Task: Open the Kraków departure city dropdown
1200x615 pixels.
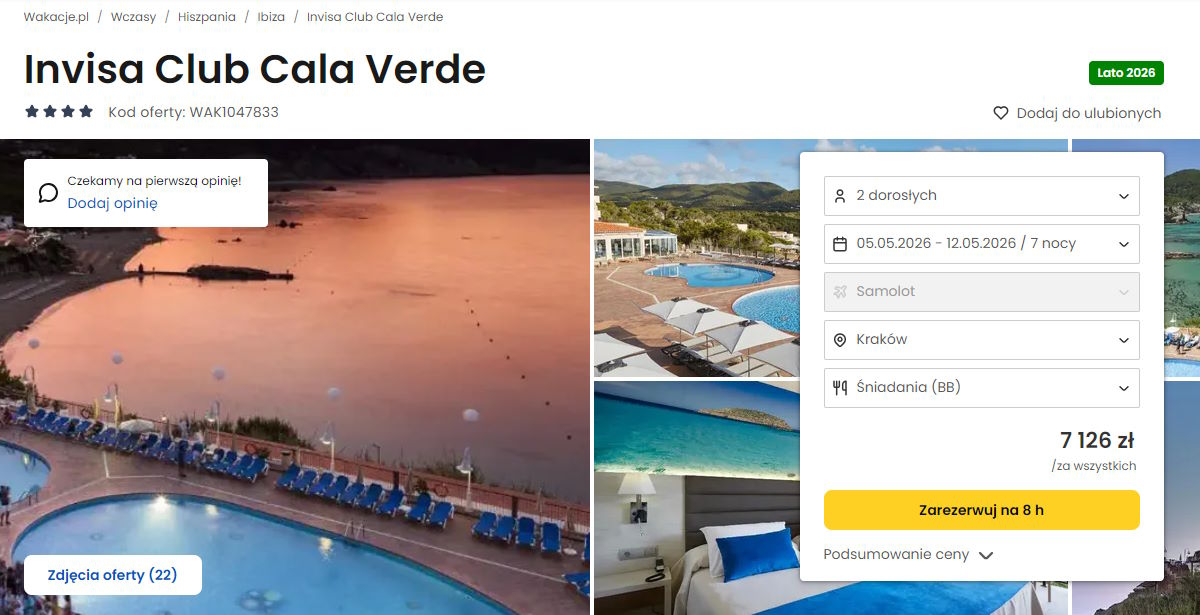Action: click(x=982, y=340)
